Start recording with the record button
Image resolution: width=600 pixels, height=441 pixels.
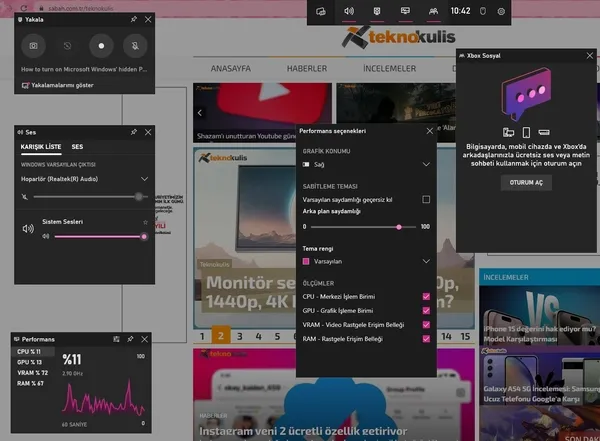click(101, 46)
